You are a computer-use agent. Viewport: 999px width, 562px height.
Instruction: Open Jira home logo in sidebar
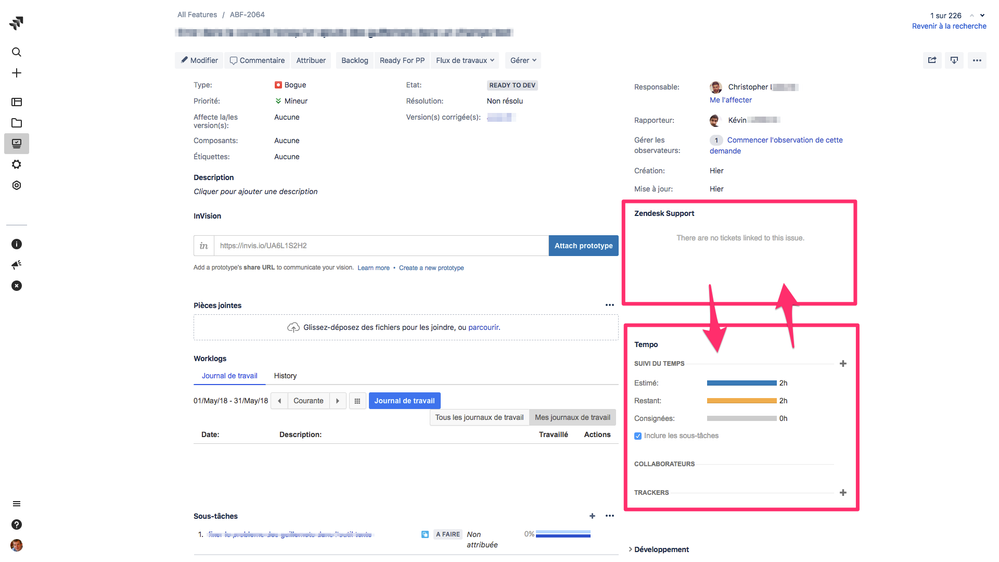[17, 23]
